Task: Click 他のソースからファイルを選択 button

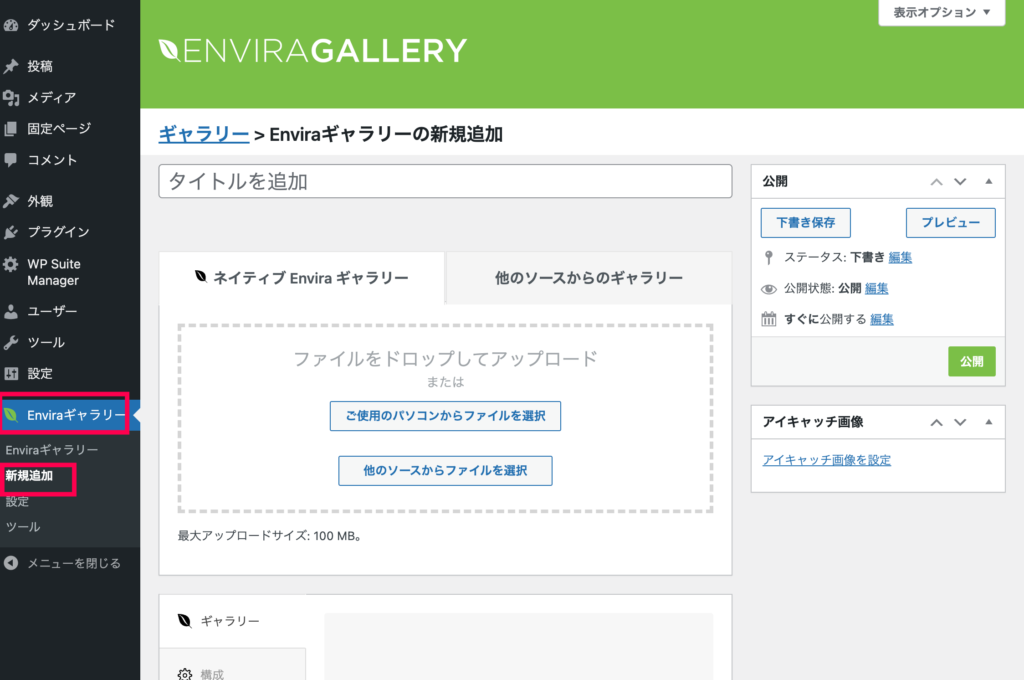Action: point(445,471)
